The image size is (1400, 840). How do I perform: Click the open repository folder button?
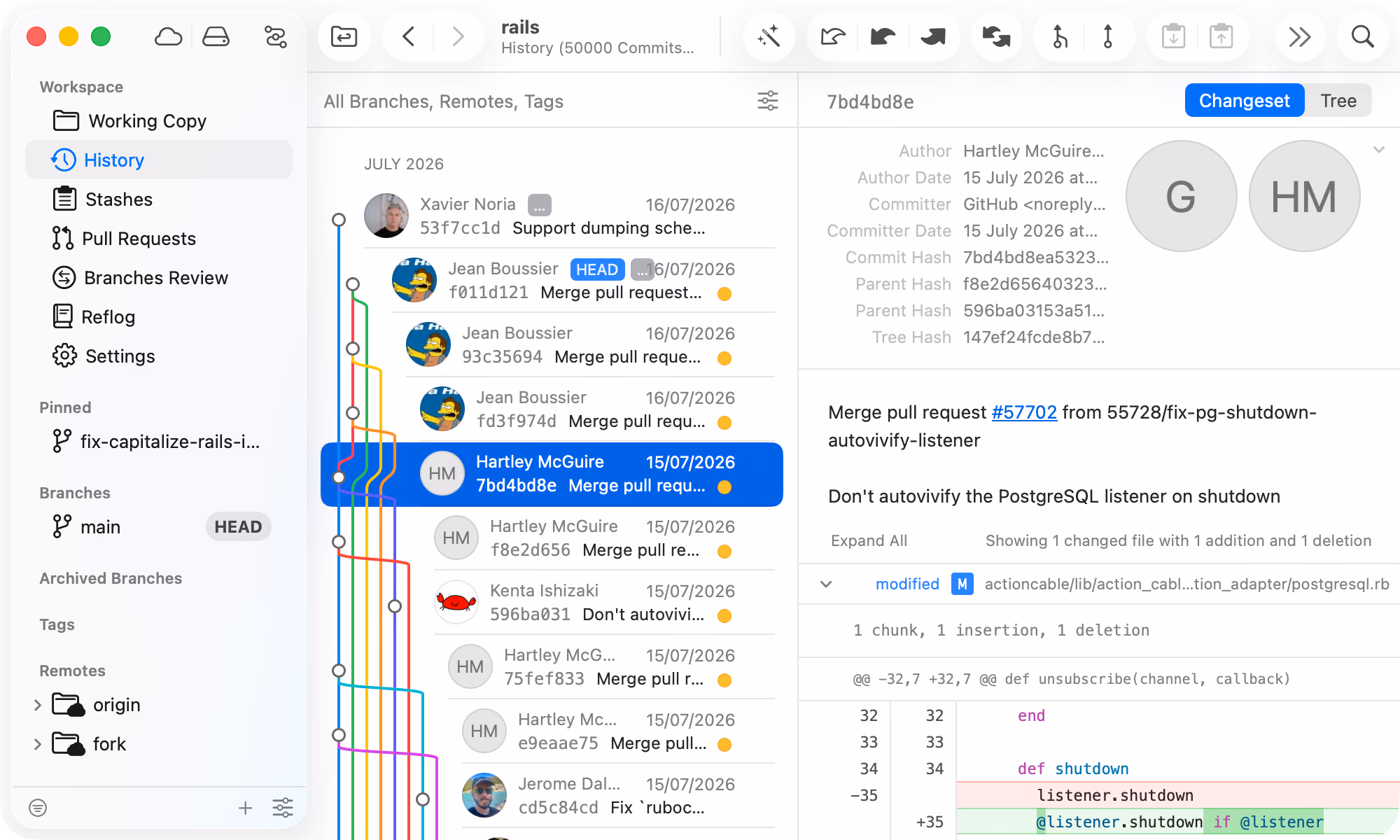point(344,36)
